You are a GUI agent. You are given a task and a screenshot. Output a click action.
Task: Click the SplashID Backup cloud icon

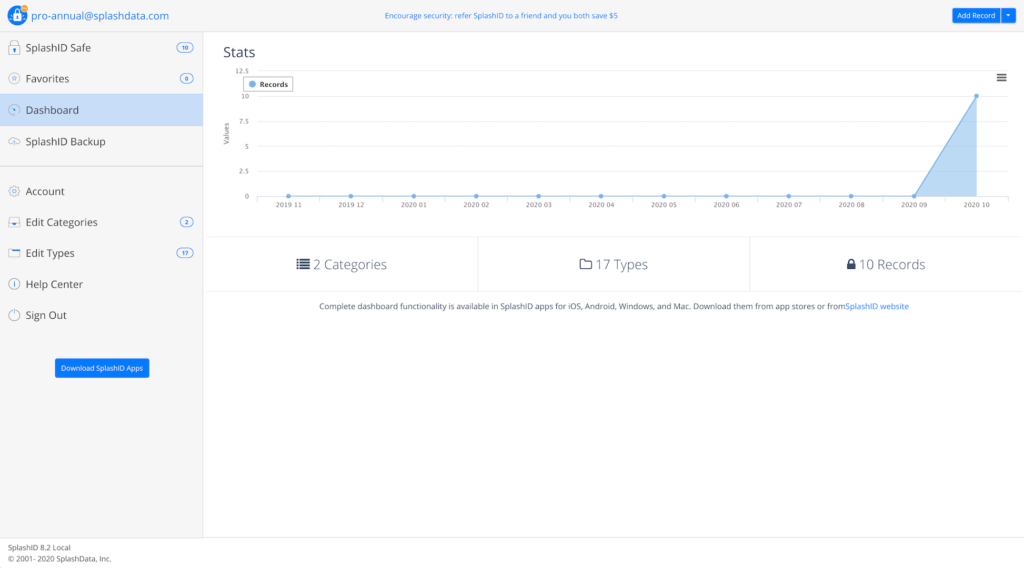pyautogui.click(x=14, y=142)
